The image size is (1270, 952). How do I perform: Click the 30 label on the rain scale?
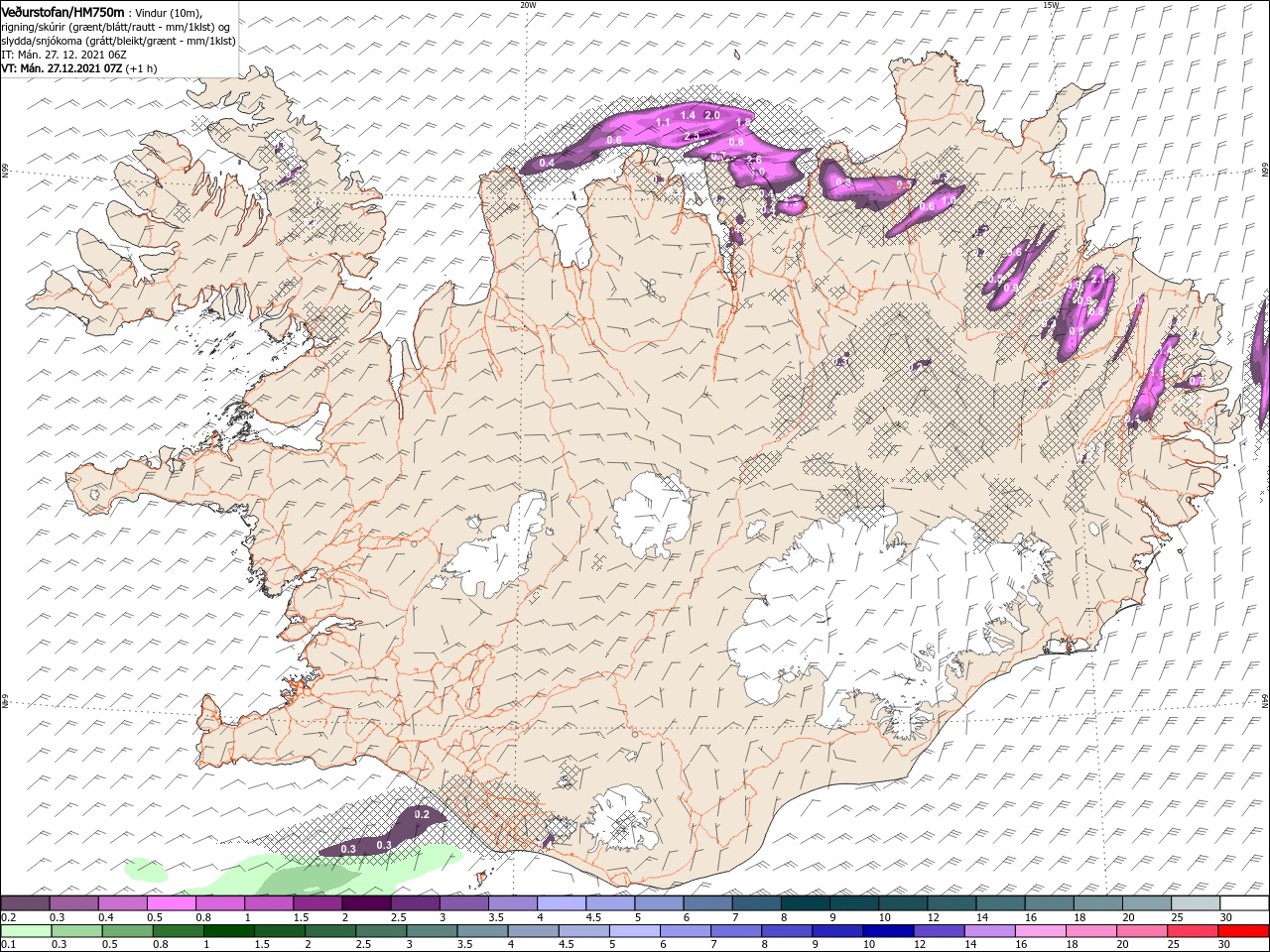pyautogui.click(x=1223, y=944)
